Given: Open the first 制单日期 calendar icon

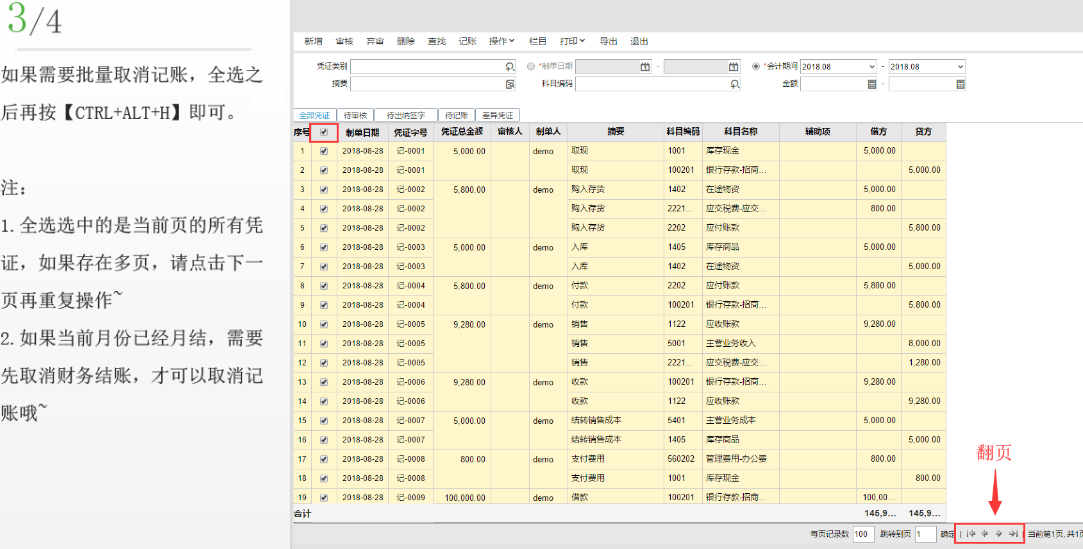Looking at the screenshot, I should coord(645,67).
